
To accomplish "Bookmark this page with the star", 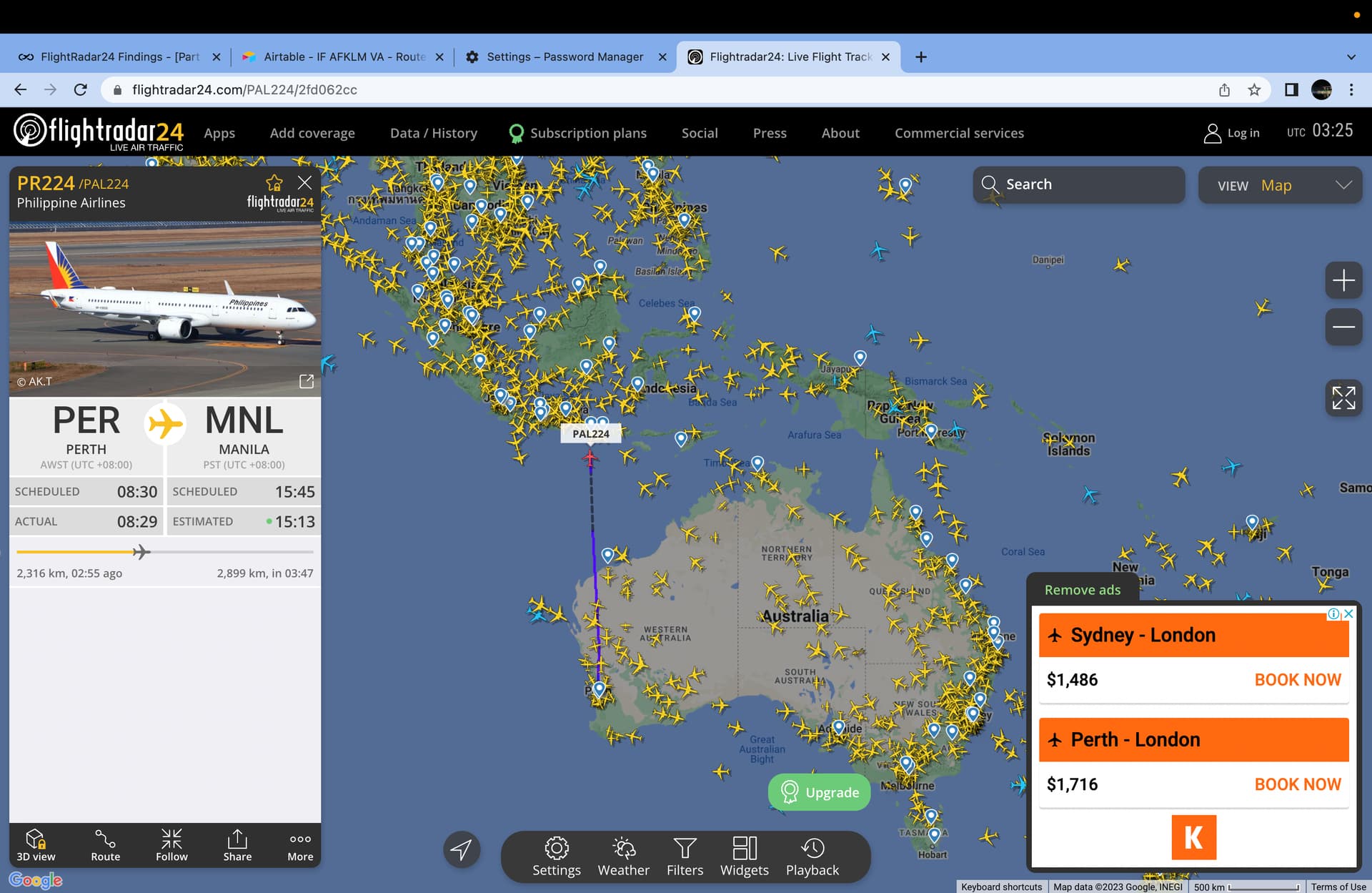I will pyautogui.click(x=1254, y=89).
